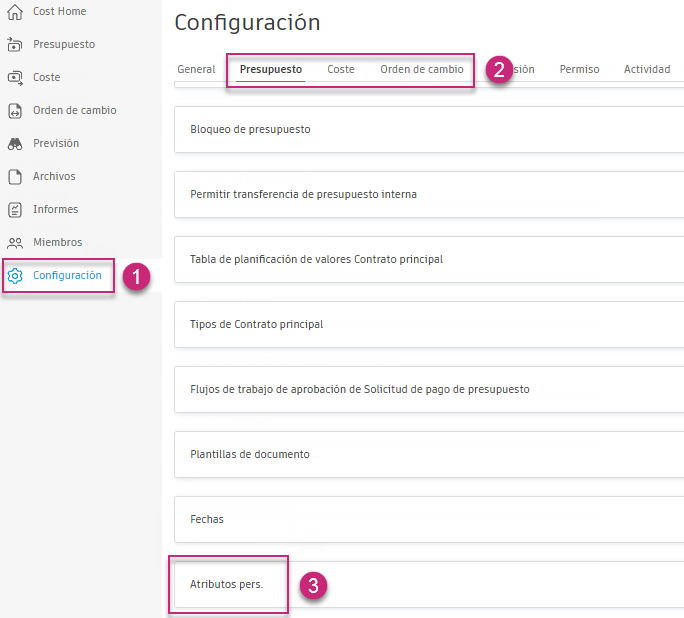Switch to the Permiso tab
The width and height of the screenshot is (684, 618).
[x=579, y=69]
